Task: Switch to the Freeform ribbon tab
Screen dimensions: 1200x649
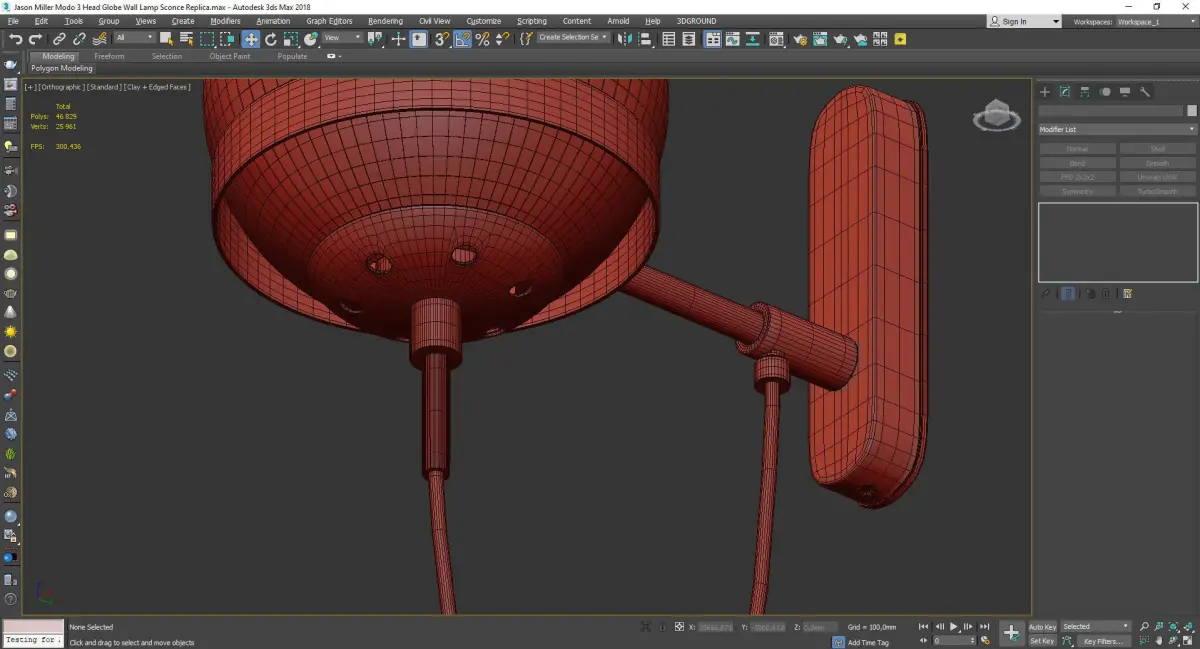Action: coord(109,56)
